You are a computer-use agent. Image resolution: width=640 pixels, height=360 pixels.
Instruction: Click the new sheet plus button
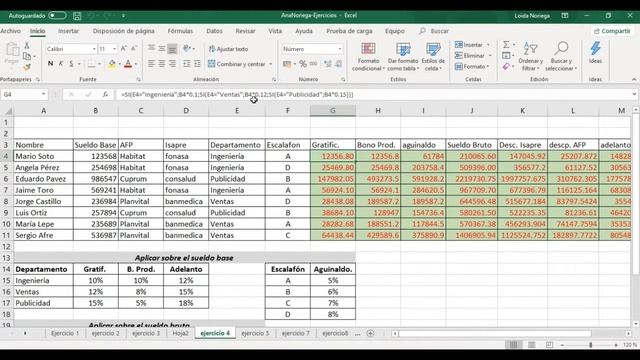pyautogui.click(x=370, y=333)
